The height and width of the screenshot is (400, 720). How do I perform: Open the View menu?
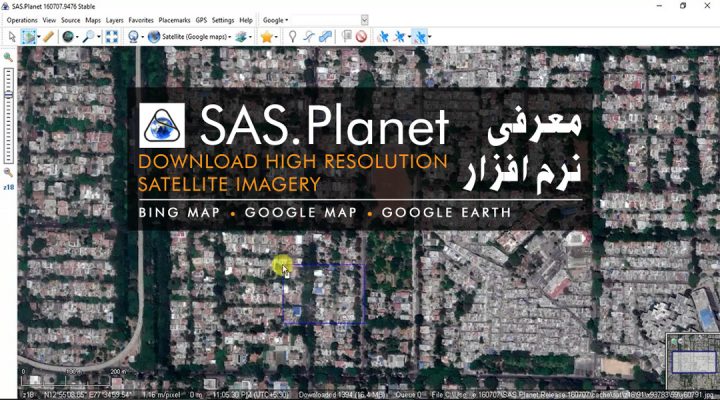click(x=49, y=20)
